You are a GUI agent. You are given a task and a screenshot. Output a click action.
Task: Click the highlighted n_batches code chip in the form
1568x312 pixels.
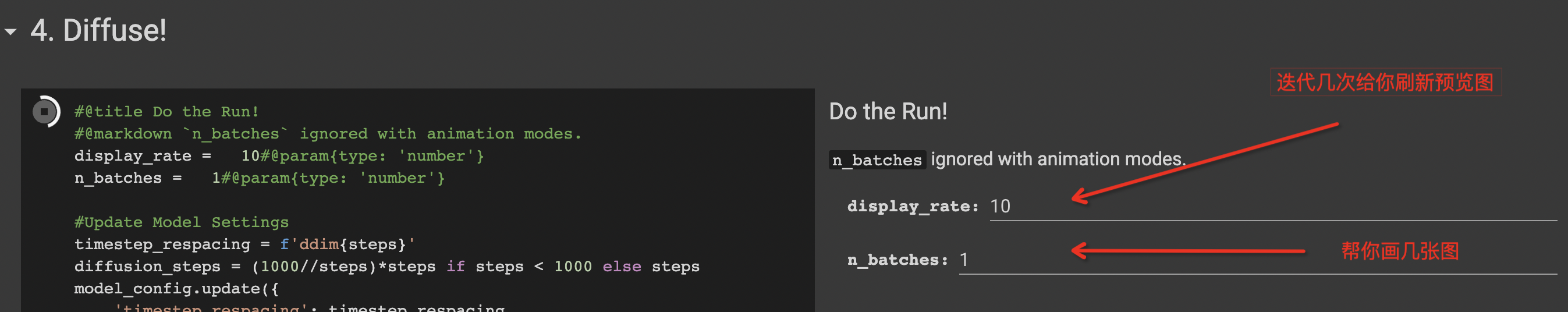877,160
